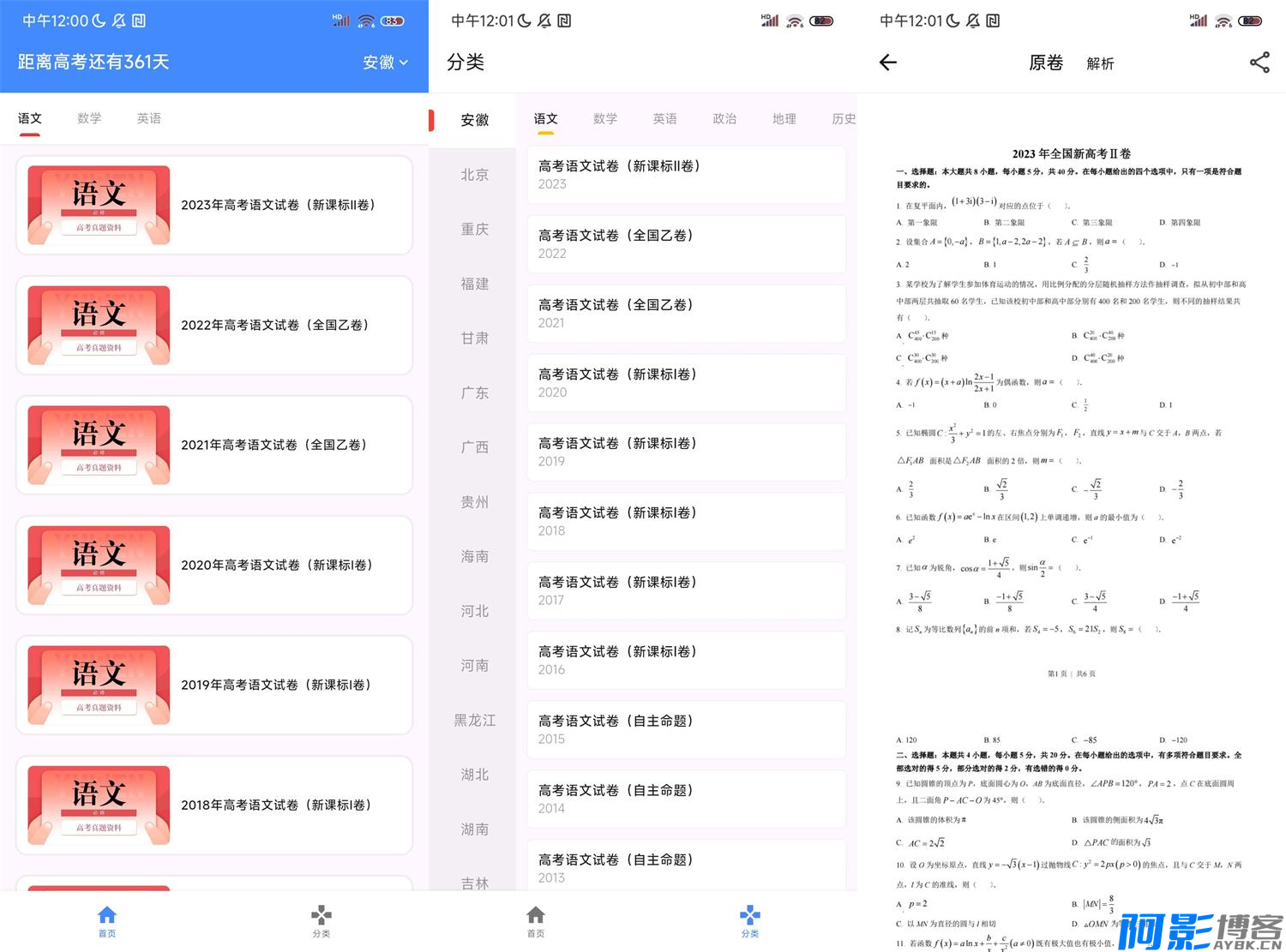Viewport: 1286px width, 952px height.
Task: Choose 贵州 in province sidebar
Action: pos(474,502)
